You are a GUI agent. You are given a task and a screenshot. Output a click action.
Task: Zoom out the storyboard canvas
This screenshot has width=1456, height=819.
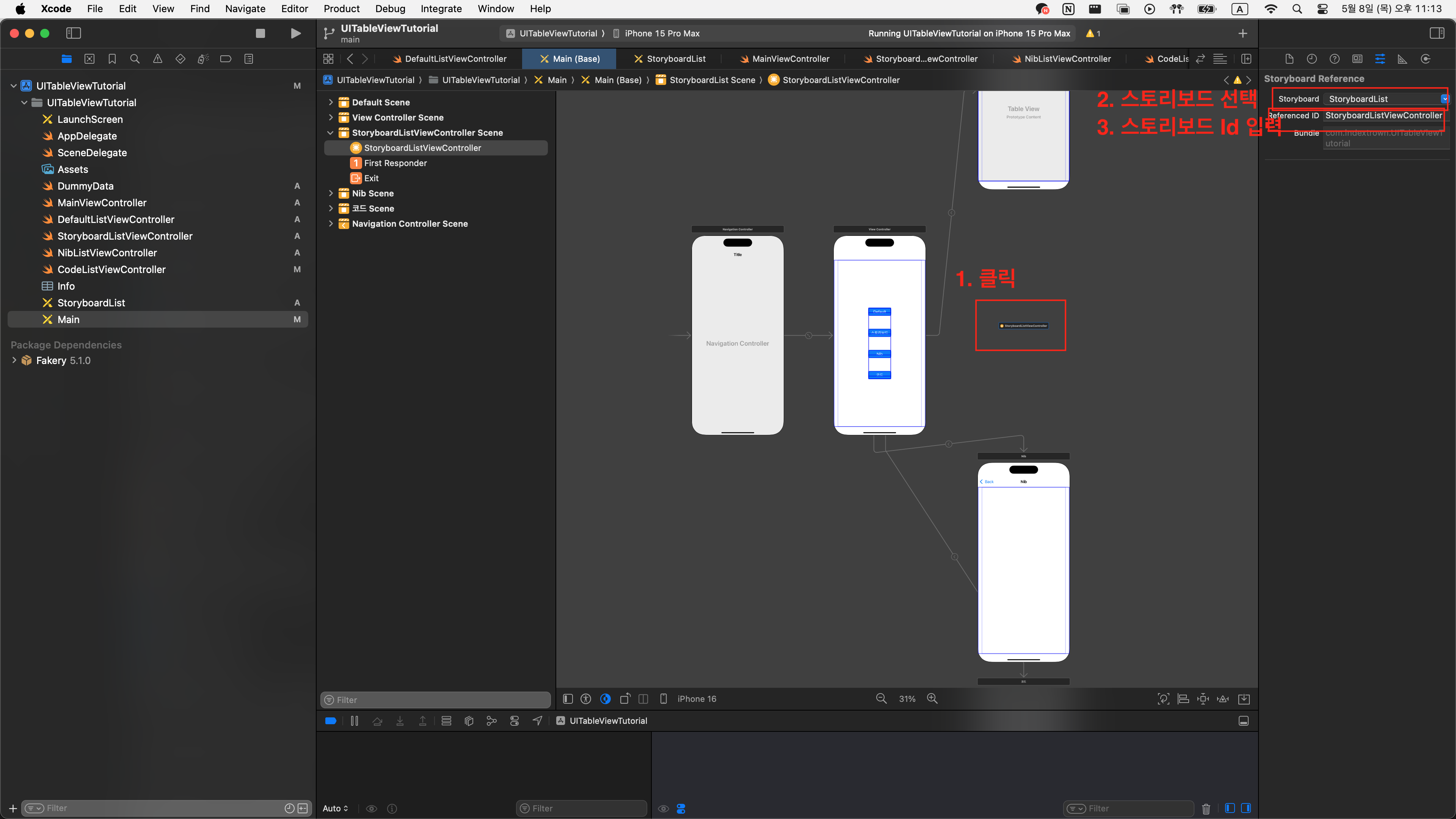click(880, 698)
